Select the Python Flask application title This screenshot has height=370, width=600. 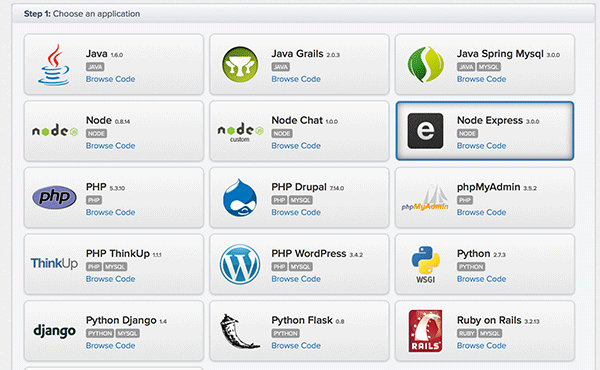coord(302,320)
